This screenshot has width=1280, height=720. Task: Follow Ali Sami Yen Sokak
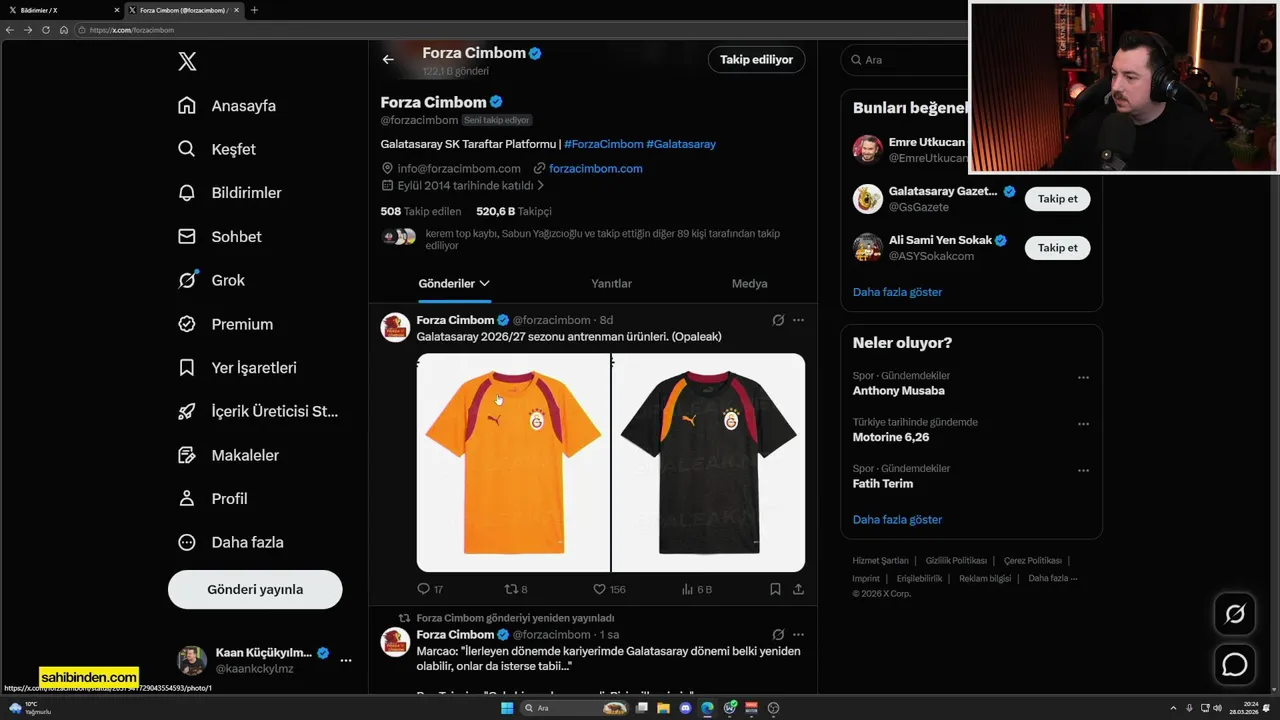[x=1057, y=248]
